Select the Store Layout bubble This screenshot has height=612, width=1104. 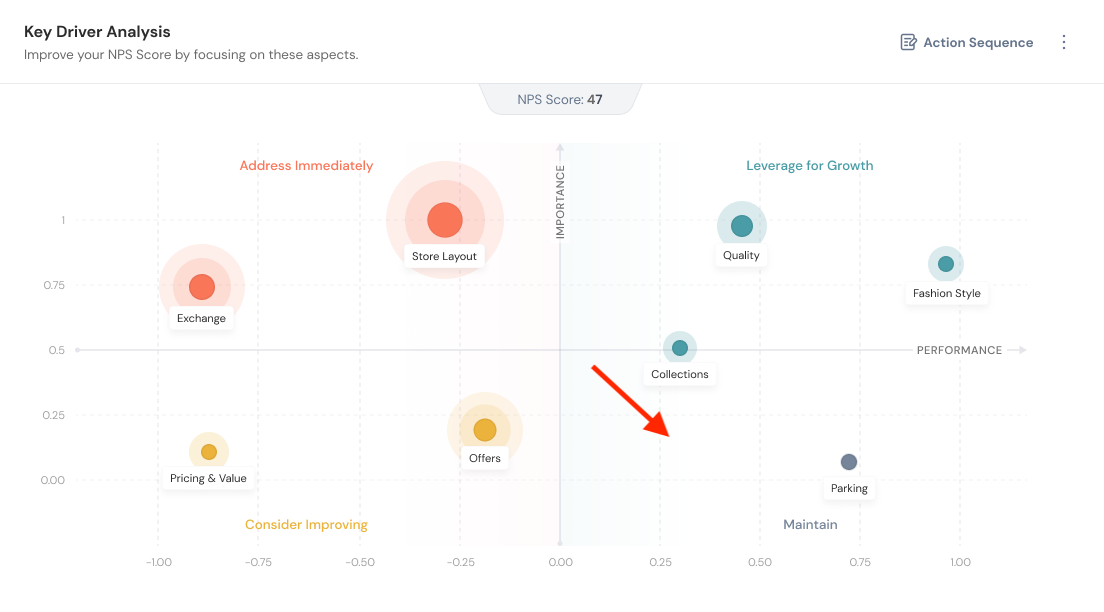445,220
